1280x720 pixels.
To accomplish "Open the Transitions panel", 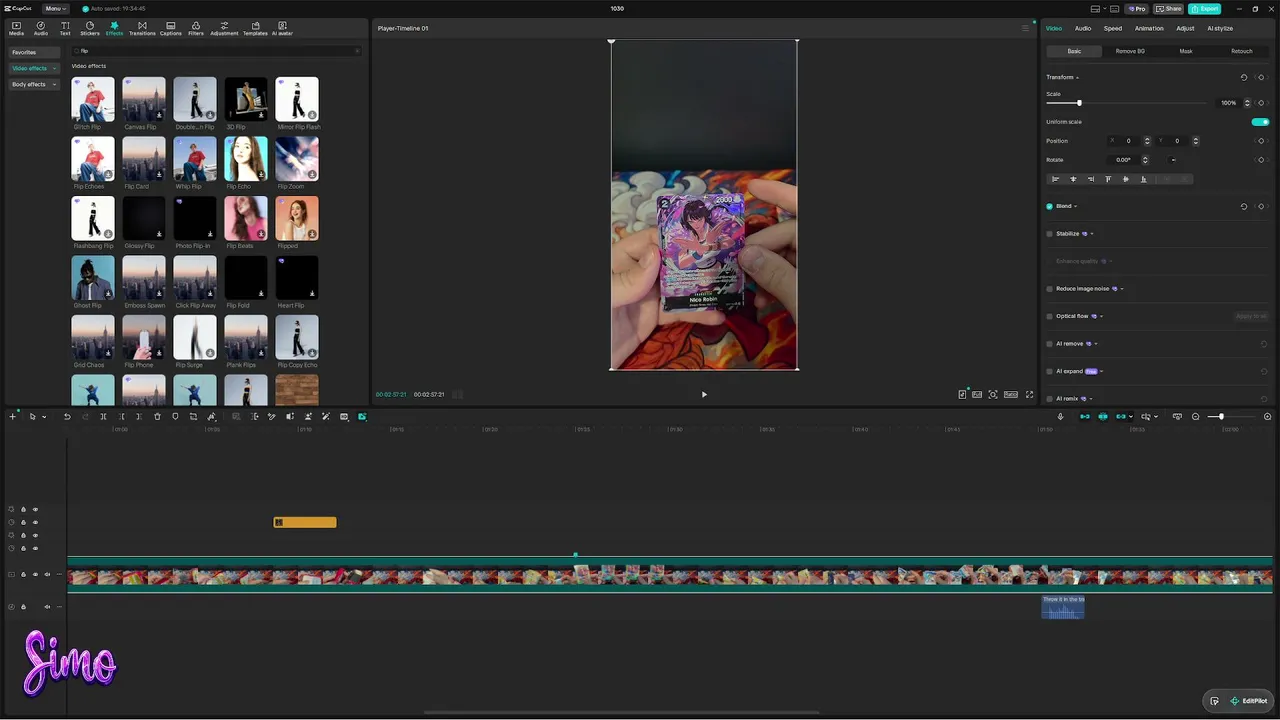I will pos(142,28).
